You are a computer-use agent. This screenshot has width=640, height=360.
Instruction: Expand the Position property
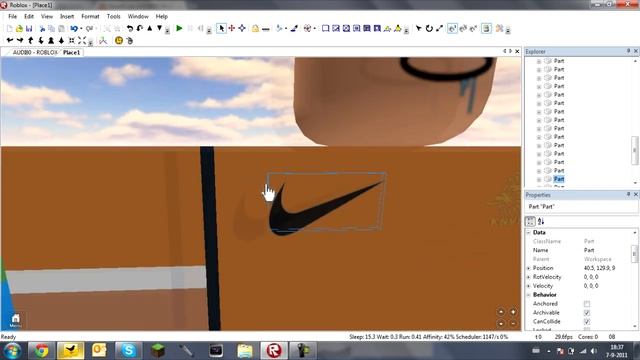529,268
